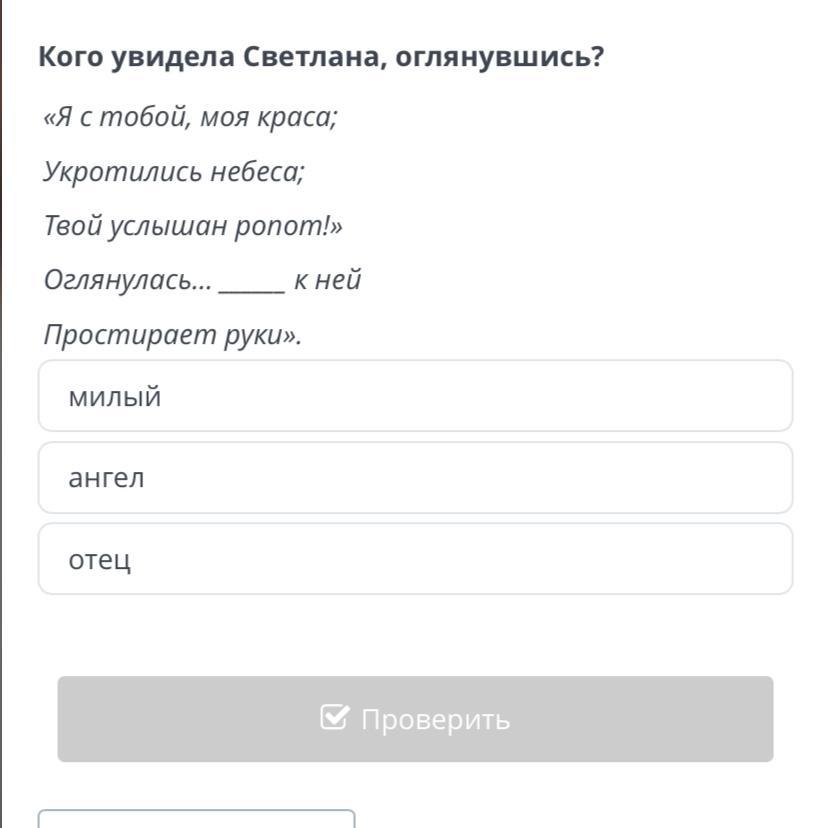Screen dimensions: 828x828
Task: Click the word «оглянувшись?» in the heading
Action: [500, 57]
